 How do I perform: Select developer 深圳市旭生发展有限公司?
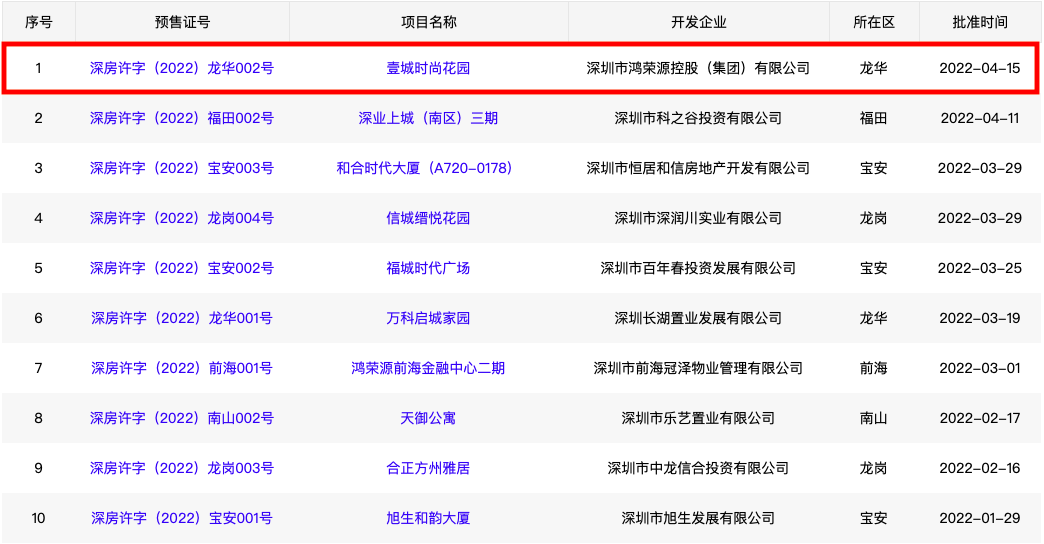(698, 517)
